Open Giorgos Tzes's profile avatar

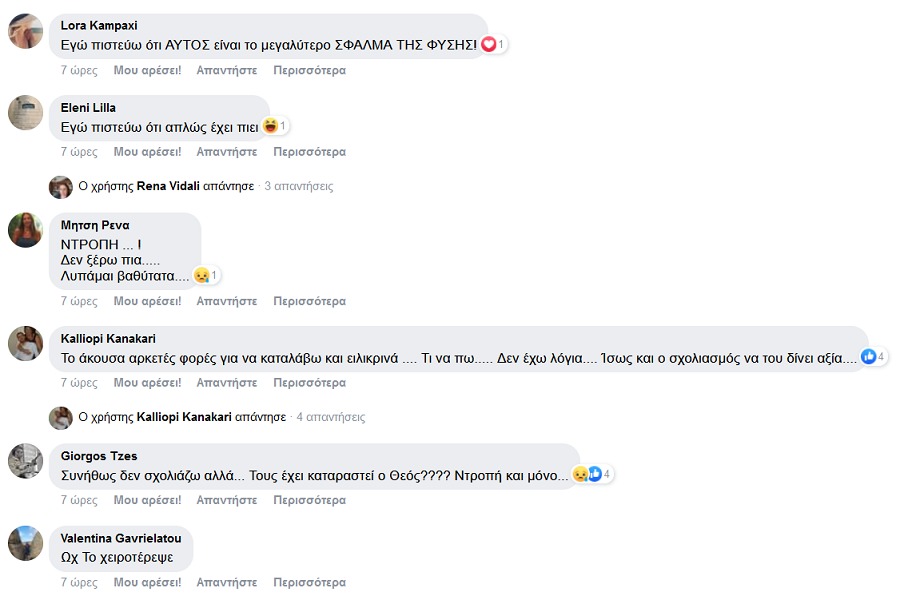(x=25, y=461)
